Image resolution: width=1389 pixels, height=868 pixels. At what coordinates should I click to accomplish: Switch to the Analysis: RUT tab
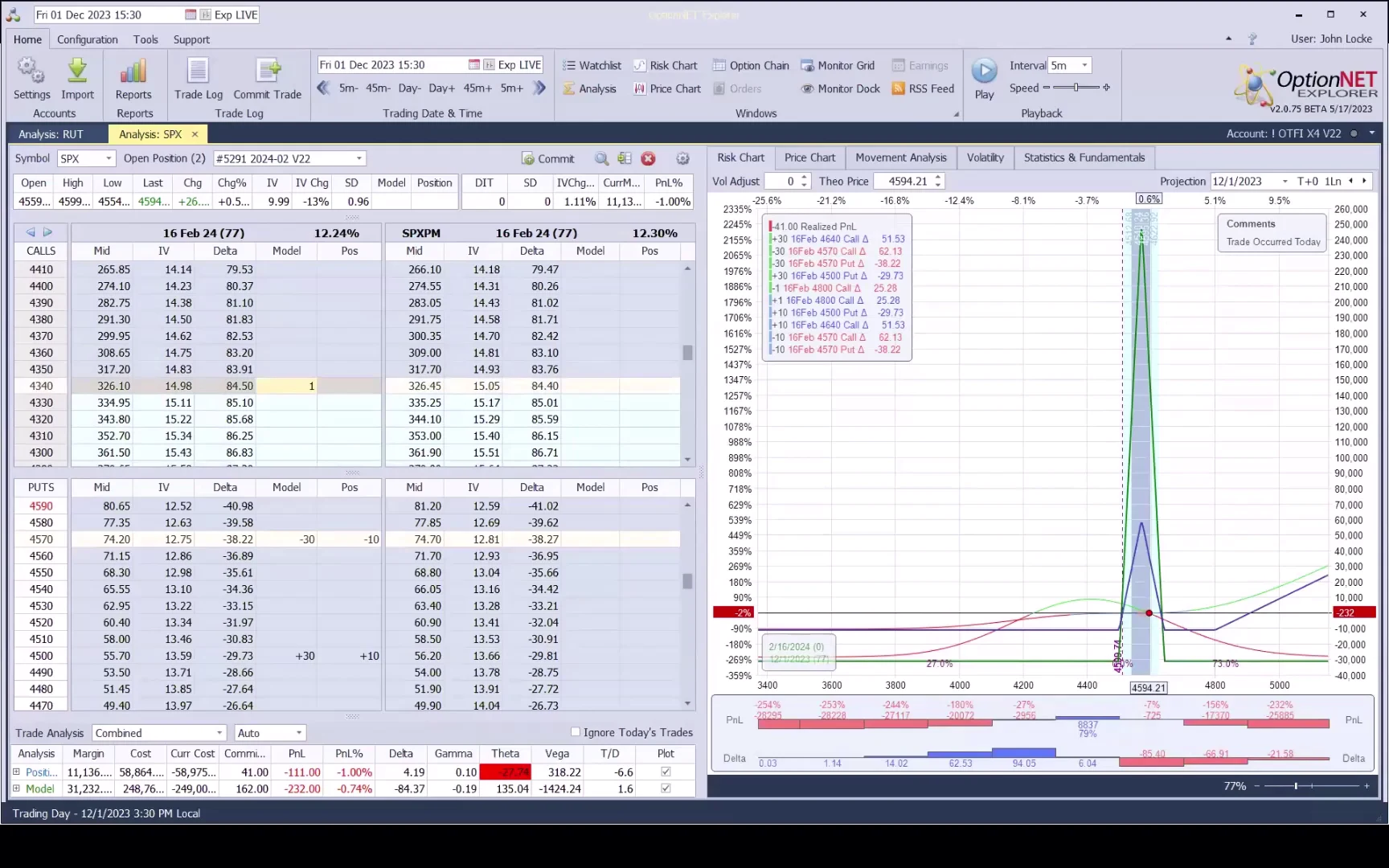(51, 134)
